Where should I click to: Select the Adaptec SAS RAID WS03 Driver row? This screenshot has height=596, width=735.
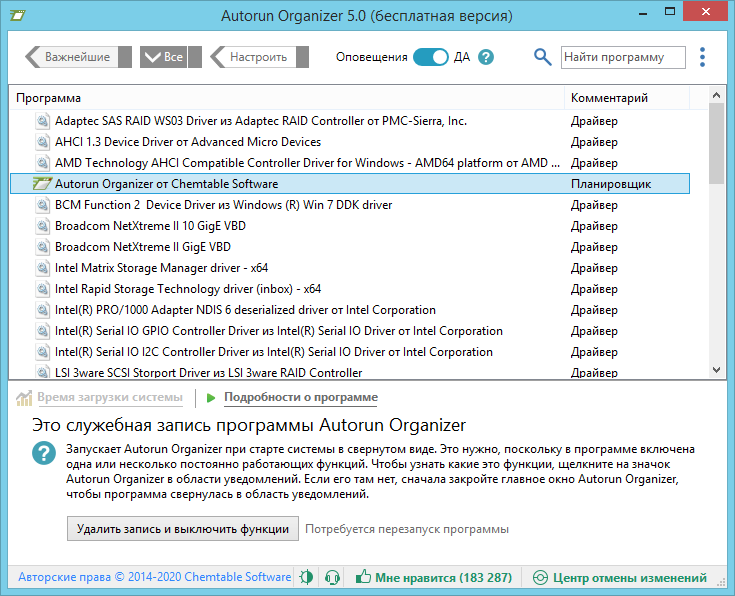tap(350, 121)
